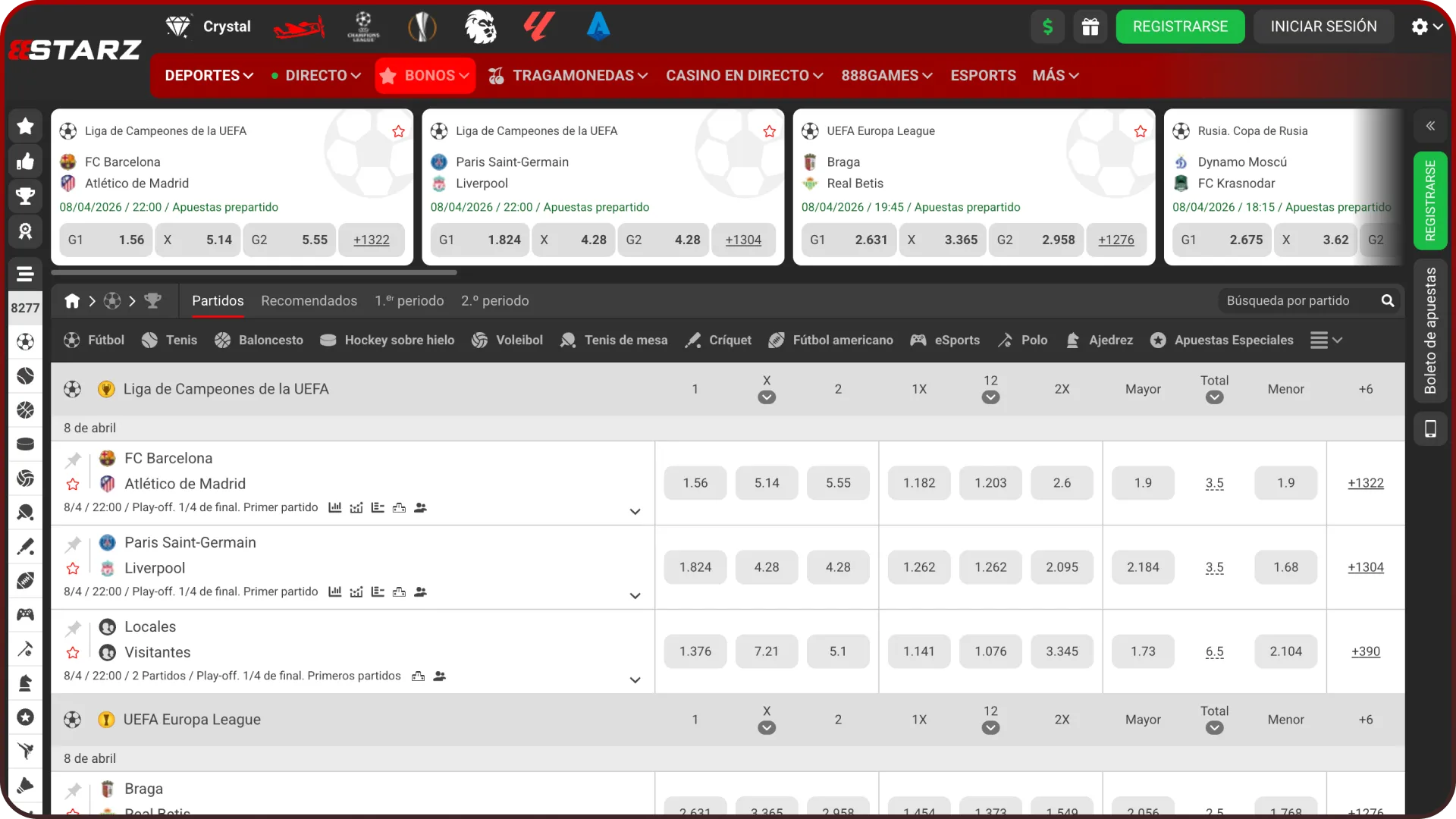Open the Total dropdown in Champions League header
1456x819 pixels.
click(x=1214, y=397)
